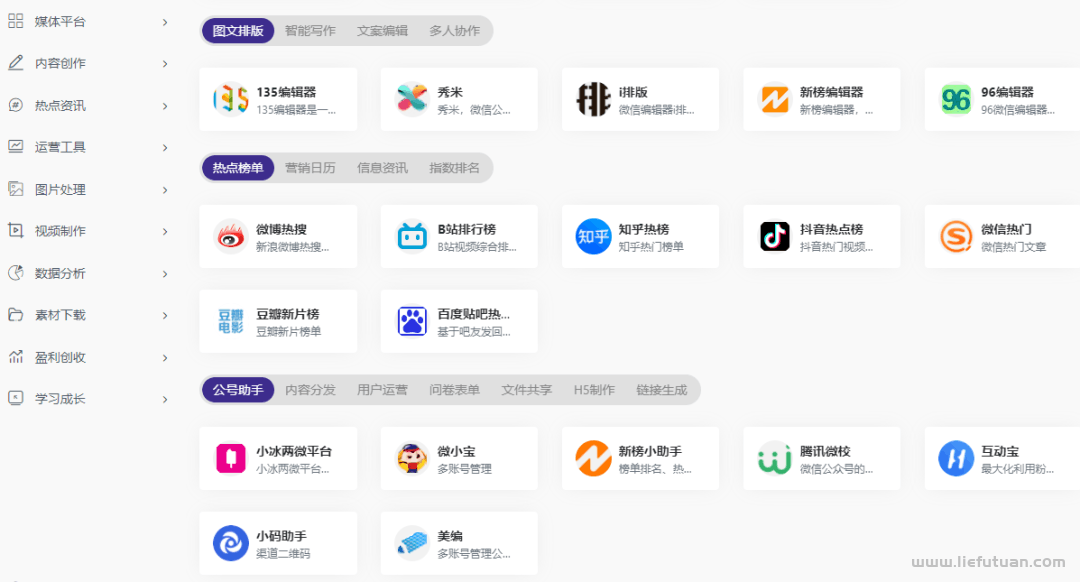
Task: Expand the 学习成长 chevron arrow
Action: [x=165, y=399]
